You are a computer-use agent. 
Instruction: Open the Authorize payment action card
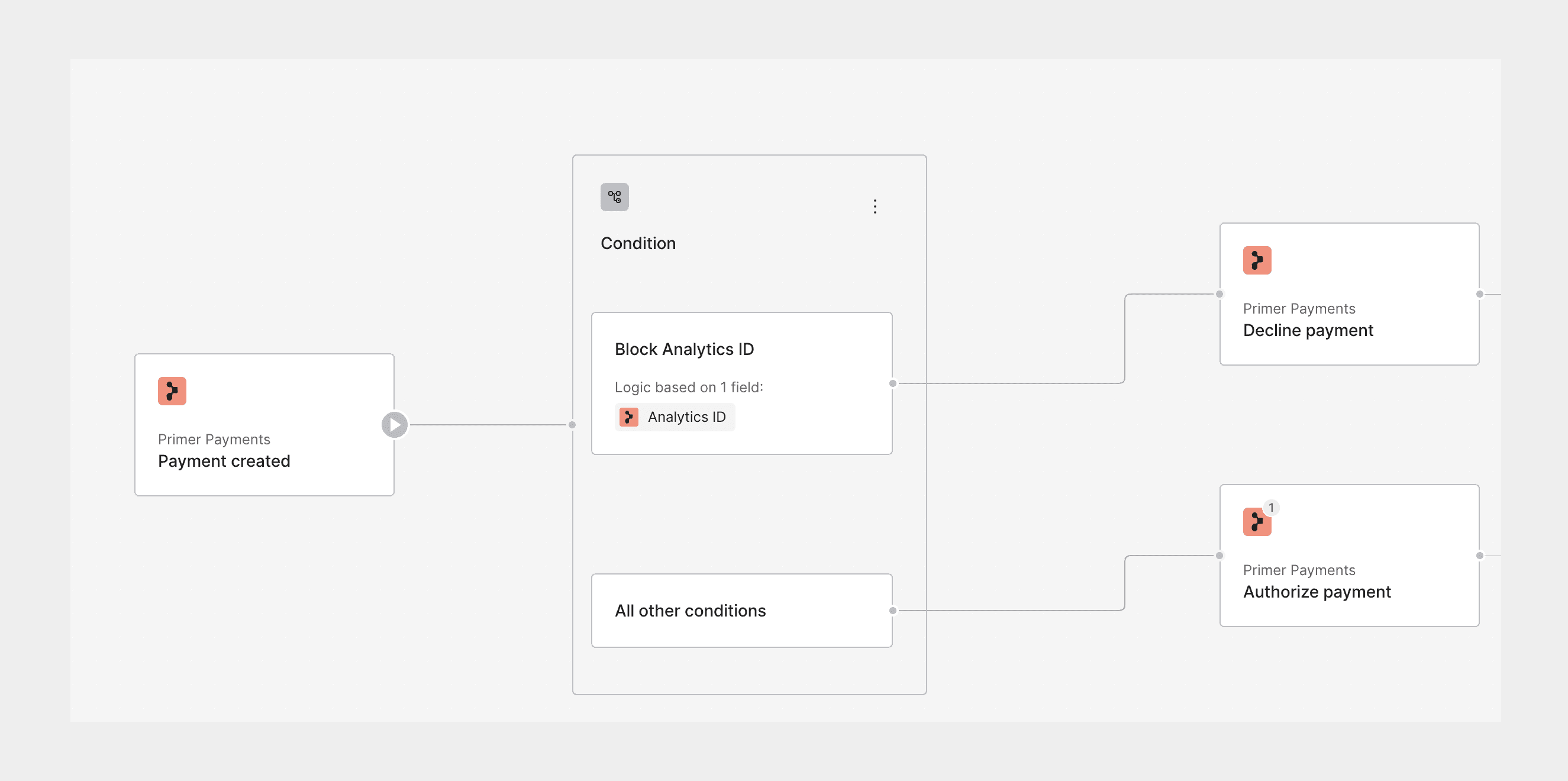point(1350,556)
